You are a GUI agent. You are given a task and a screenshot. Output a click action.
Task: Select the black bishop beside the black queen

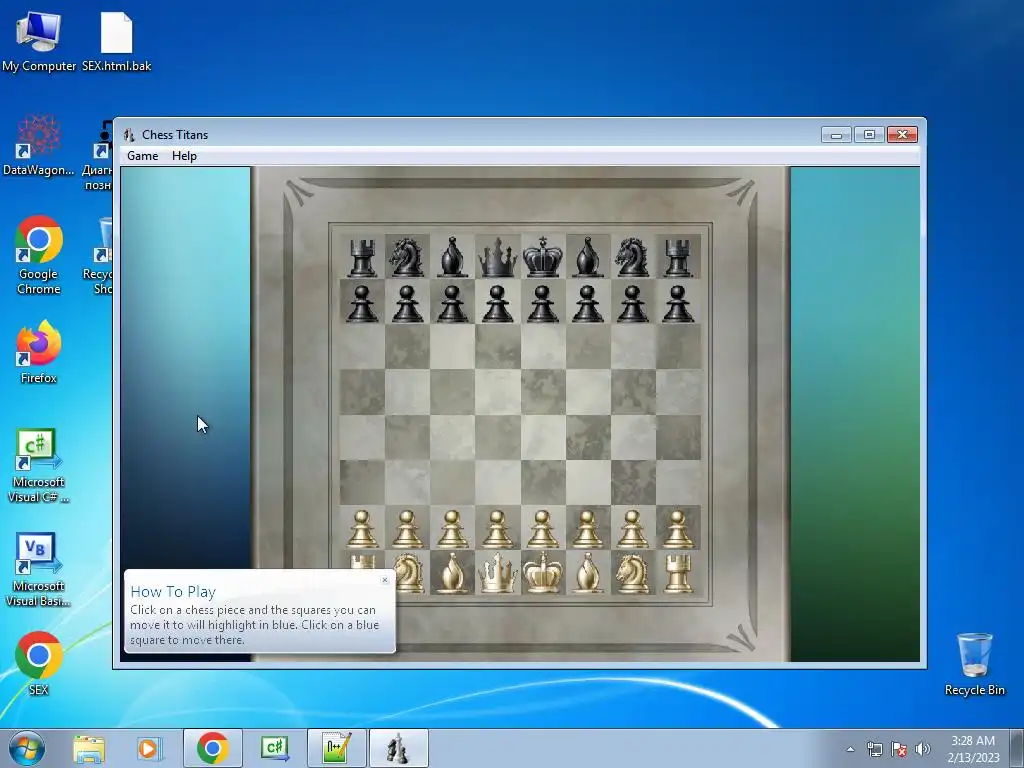point(453,257)
